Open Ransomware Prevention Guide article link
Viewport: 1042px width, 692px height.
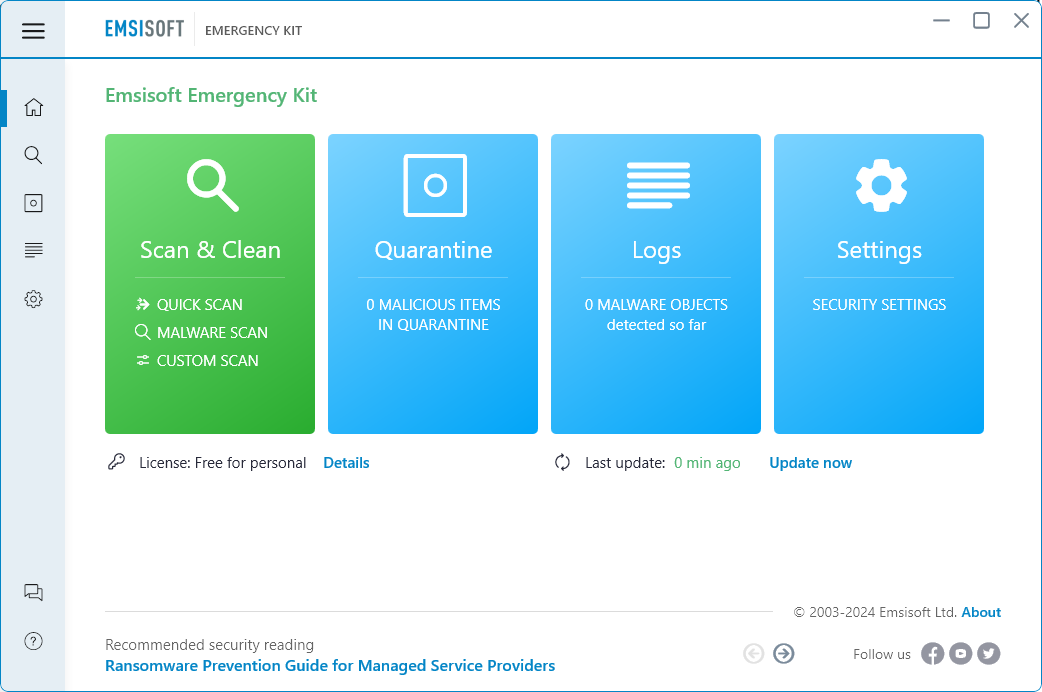[x=330, y=665]
